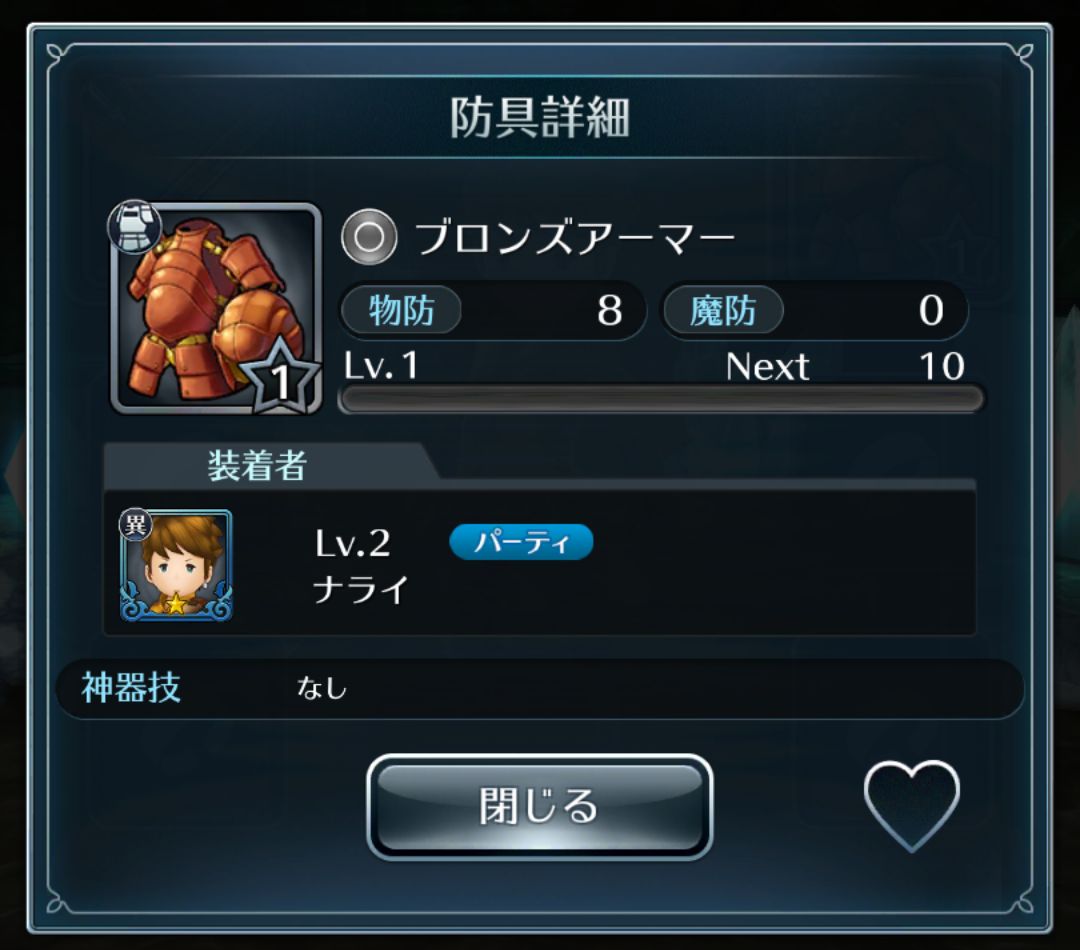1080x950 pixels.
Task: Click the Bronze Armor item icon
Action: [x=216, y=309]
